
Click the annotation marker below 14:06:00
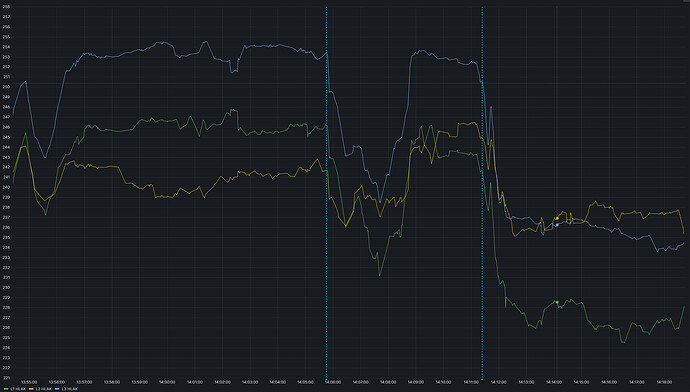click(327, 380)
